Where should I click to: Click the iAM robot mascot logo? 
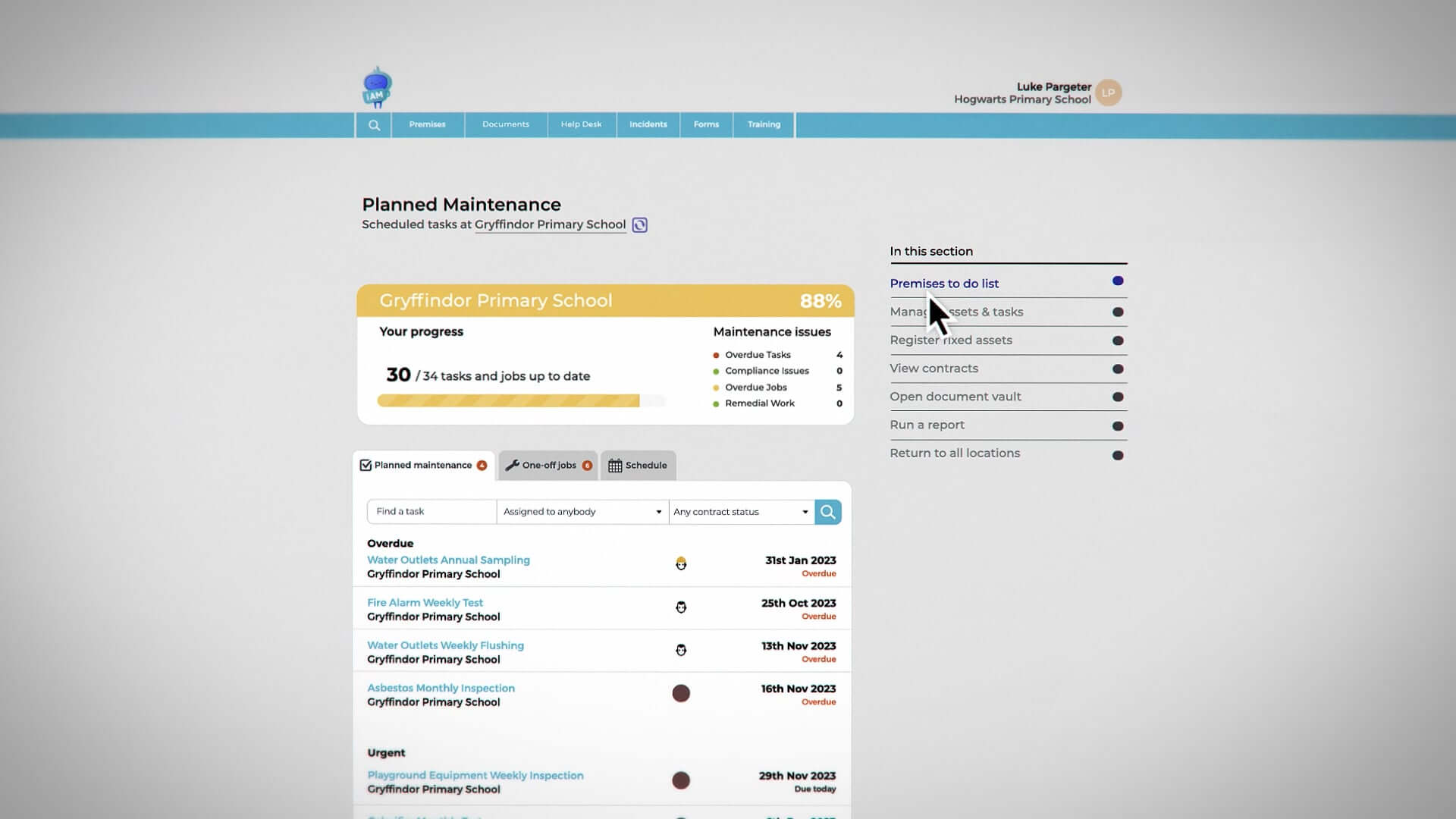pos(377,88)
